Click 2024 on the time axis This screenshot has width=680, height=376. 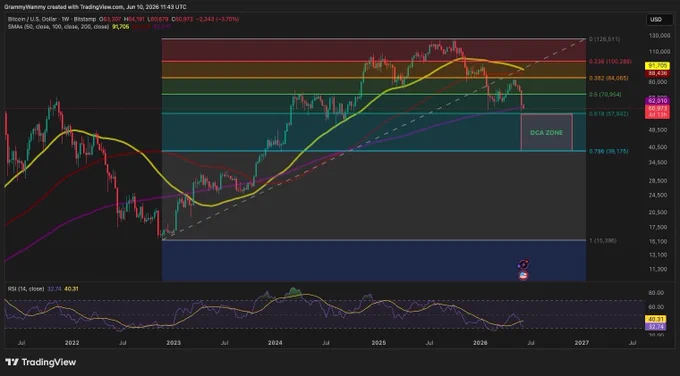[275, 343]
